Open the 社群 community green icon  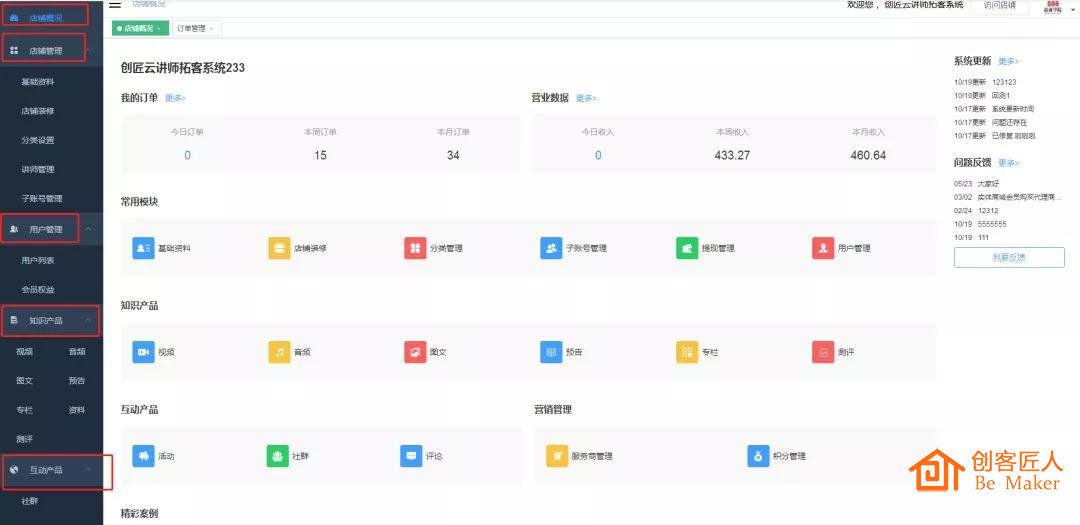click(x=277, y=456)
